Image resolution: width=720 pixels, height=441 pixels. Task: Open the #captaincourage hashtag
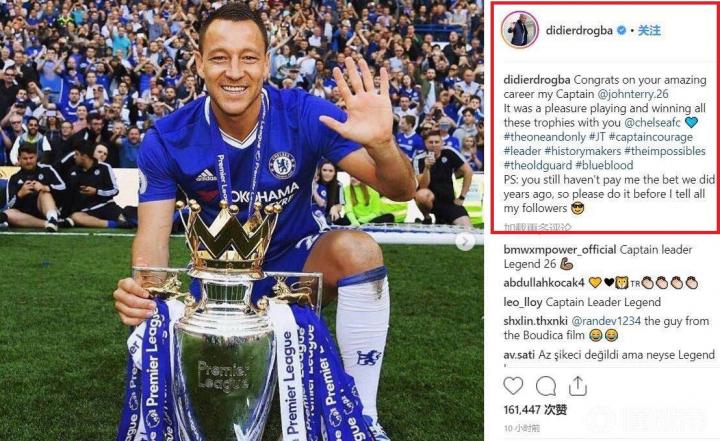[644, 137]
